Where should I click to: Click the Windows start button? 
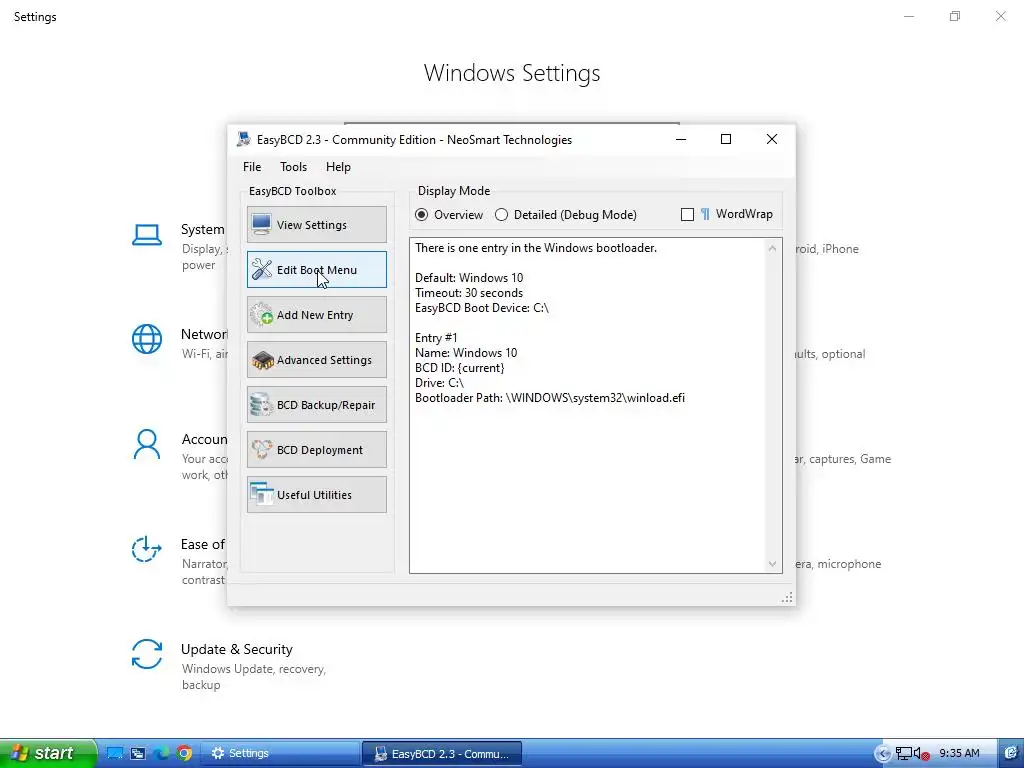tap(47, 753)
